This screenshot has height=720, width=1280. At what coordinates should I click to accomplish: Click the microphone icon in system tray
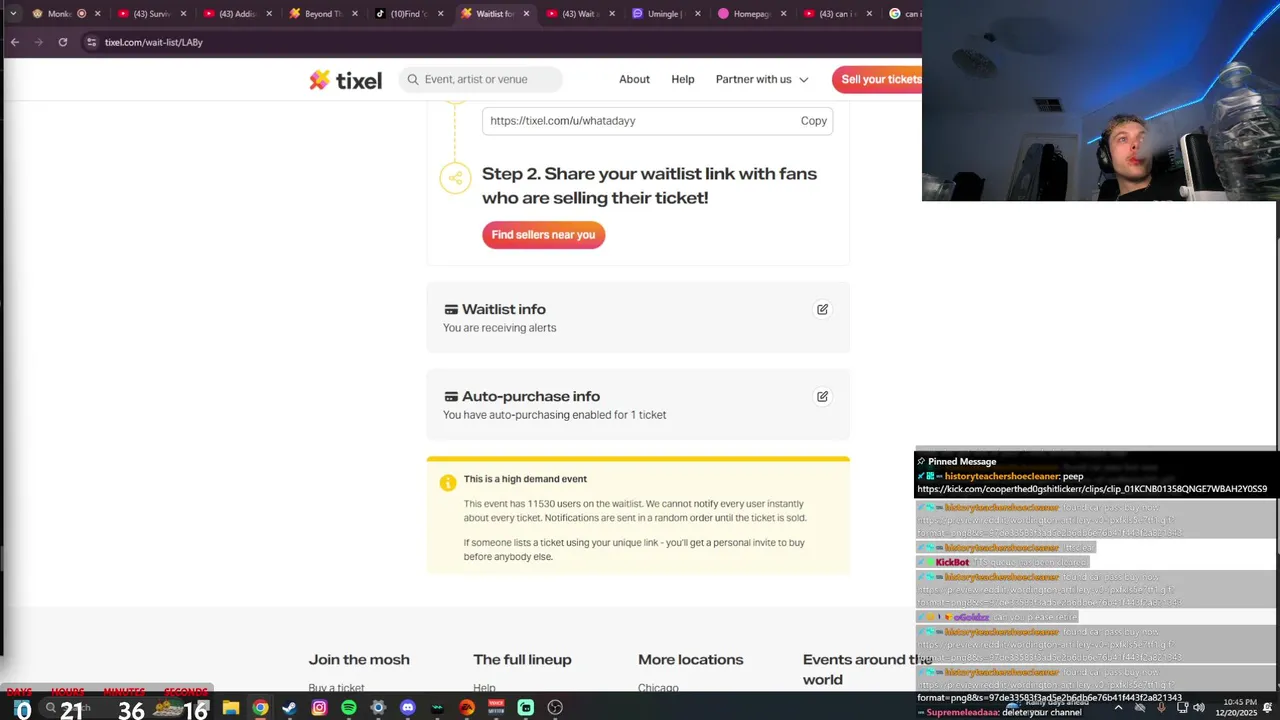pos(1161,708)
